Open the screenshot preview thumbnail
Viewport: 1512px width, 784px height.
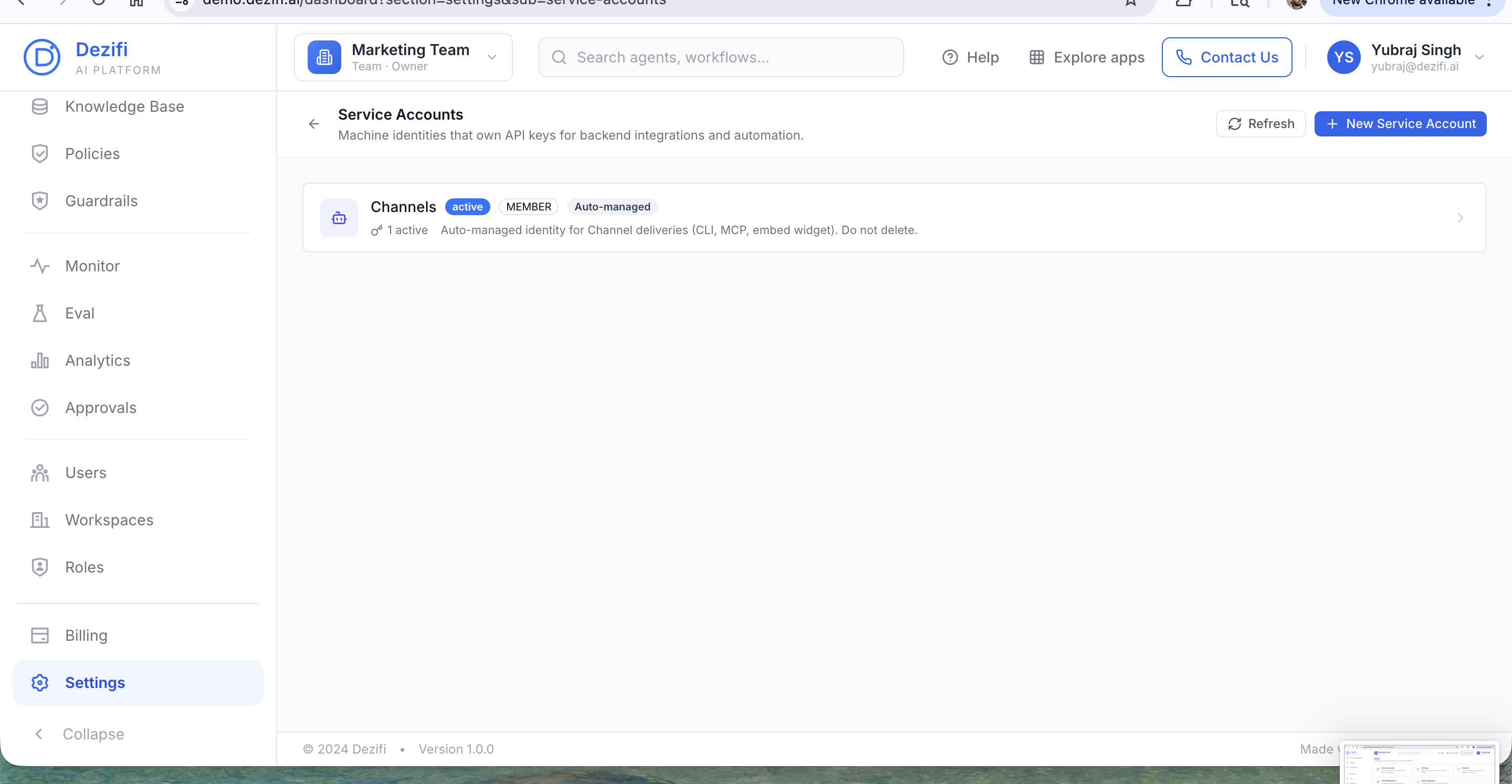pyautogui.click(x=1419, y=763)
